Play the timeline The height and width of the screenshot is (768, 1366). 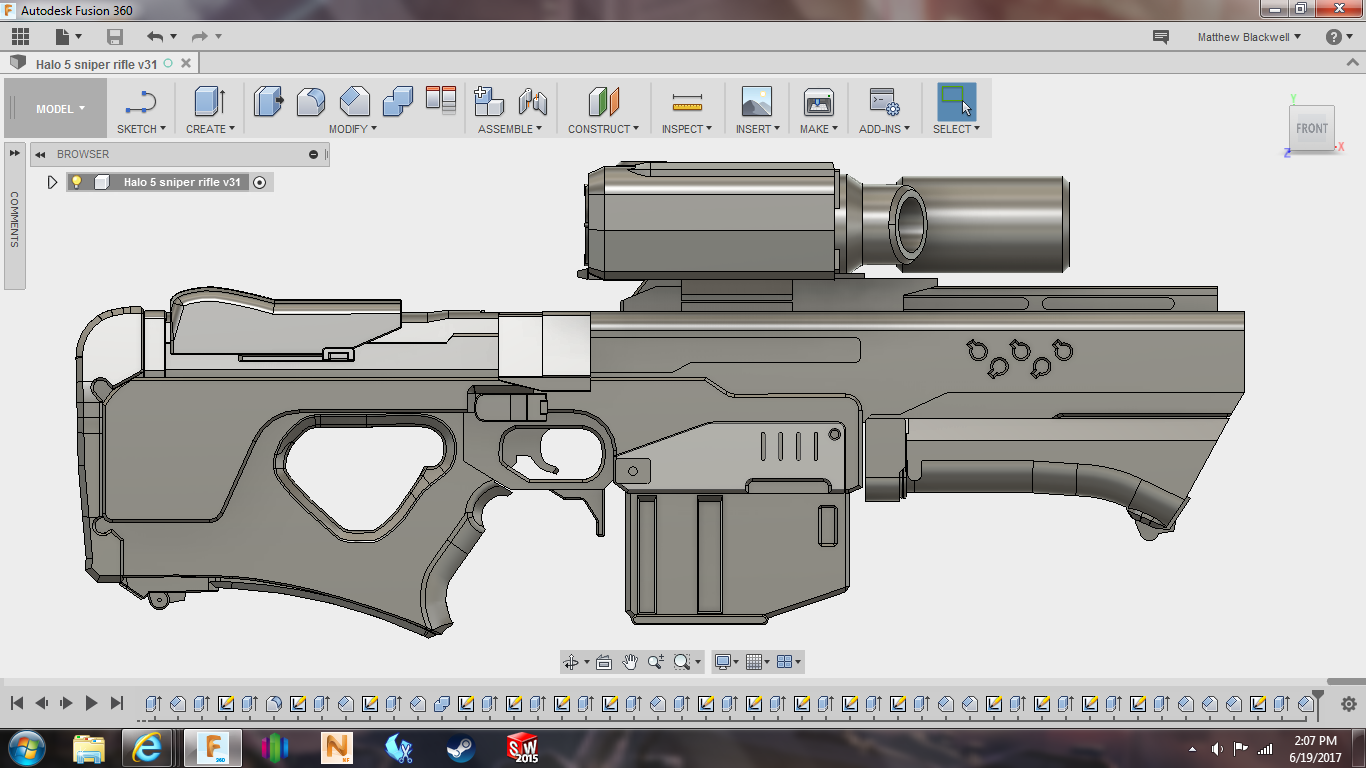click(x=91, y=704)
